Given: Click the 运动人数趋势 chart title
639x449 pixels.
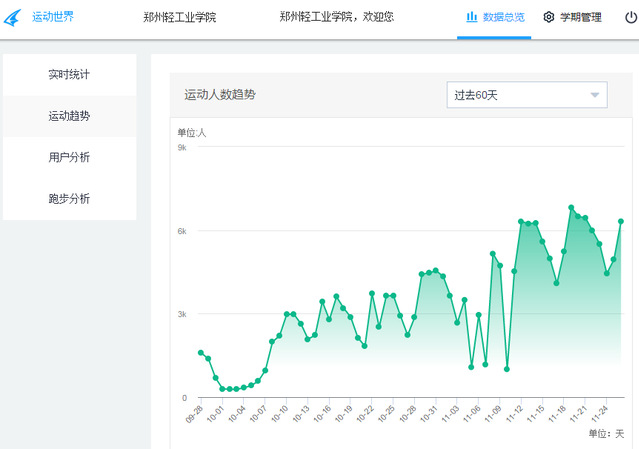Looking at the screenshot, I should point(220,96).
